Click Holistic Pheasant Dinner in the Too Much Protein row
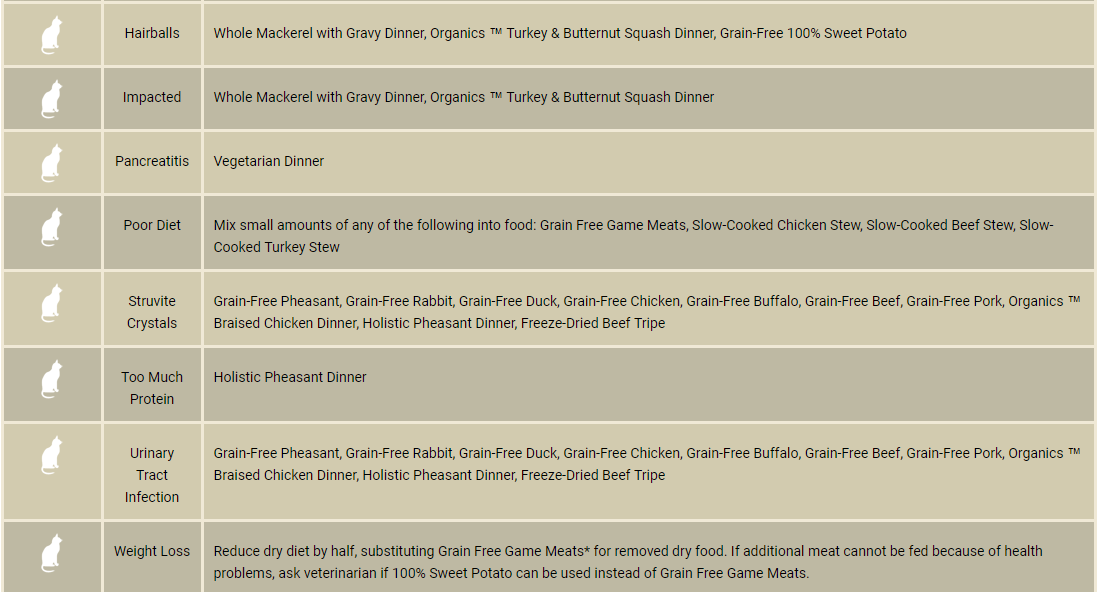The height and width of the screenshot is (592, 1097). pos(290,377)
